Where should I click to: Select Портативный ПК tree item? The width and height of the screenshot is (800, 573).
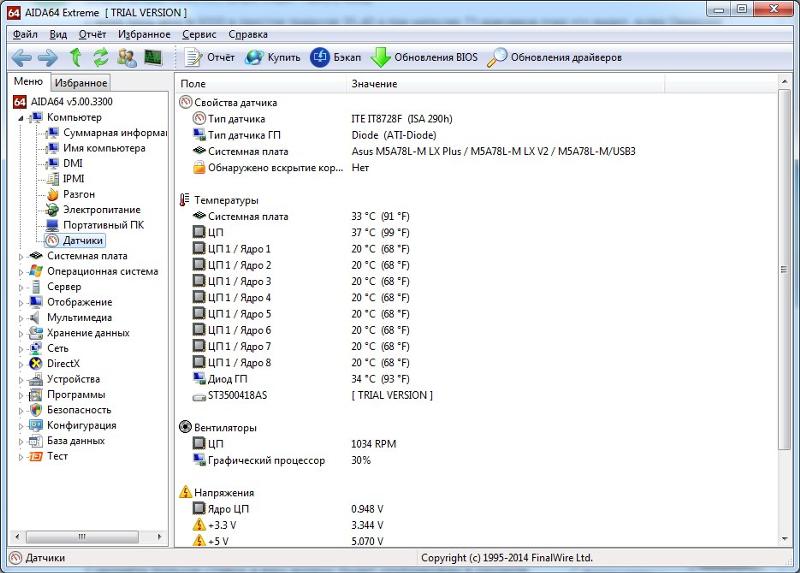click(x=103, y=225)
